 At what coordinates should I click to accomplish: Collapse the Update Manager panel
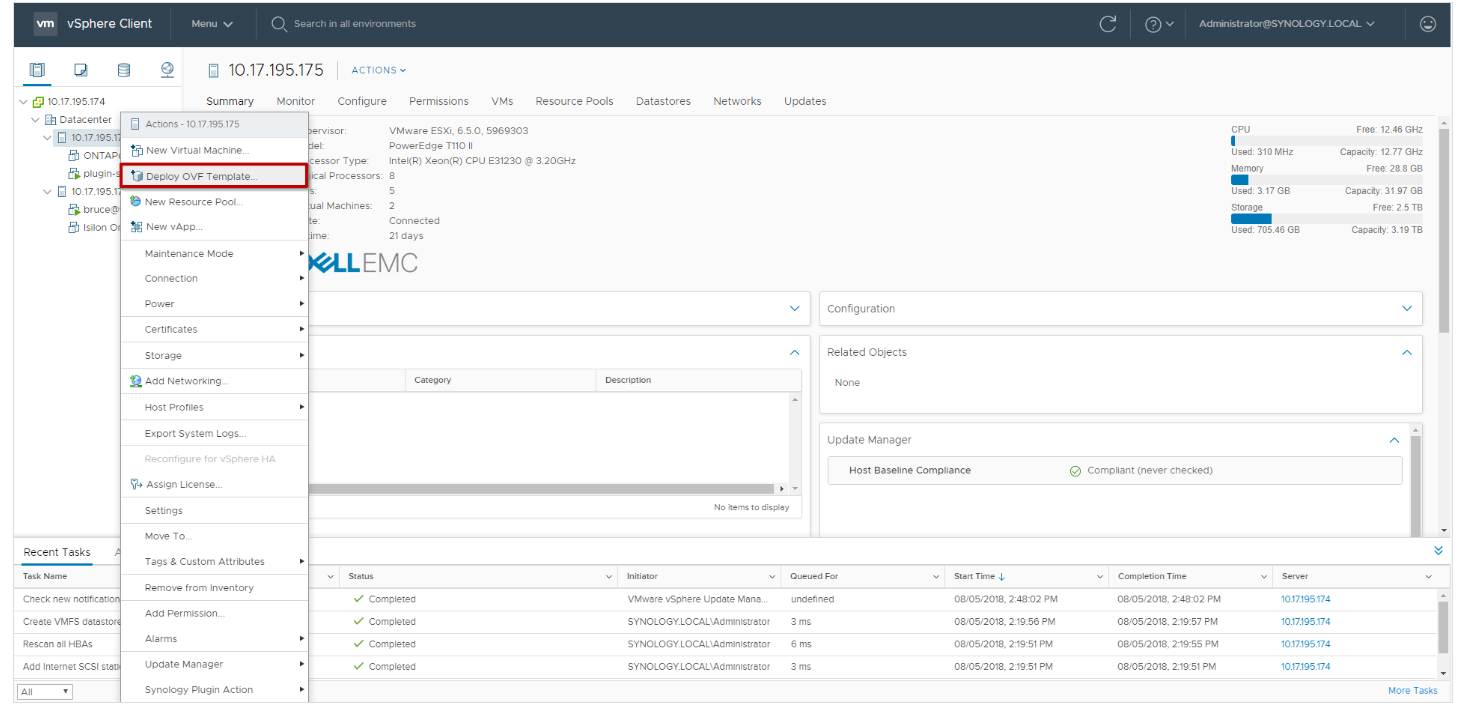pos(1395,440)
